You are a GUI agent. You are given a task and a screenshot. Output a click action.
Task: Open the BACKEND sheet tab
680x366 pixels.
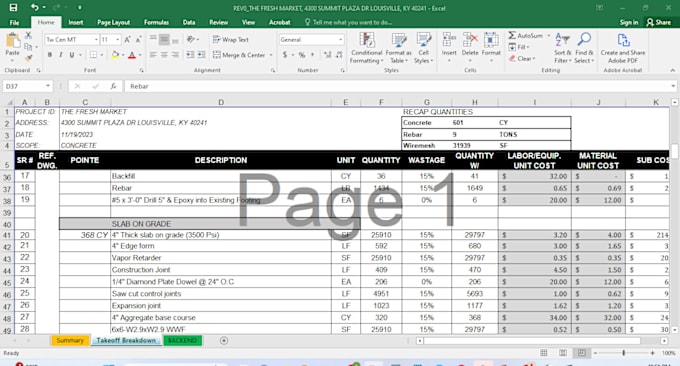tap(182, 340)
